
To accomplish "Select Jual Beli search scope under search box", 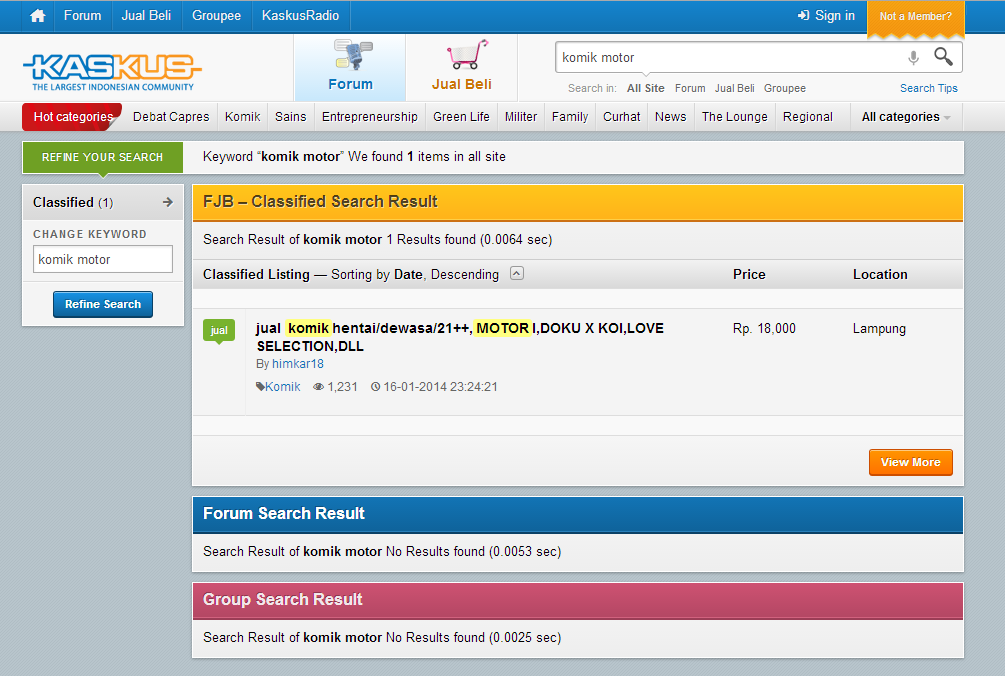I will [x=735, y=88].
